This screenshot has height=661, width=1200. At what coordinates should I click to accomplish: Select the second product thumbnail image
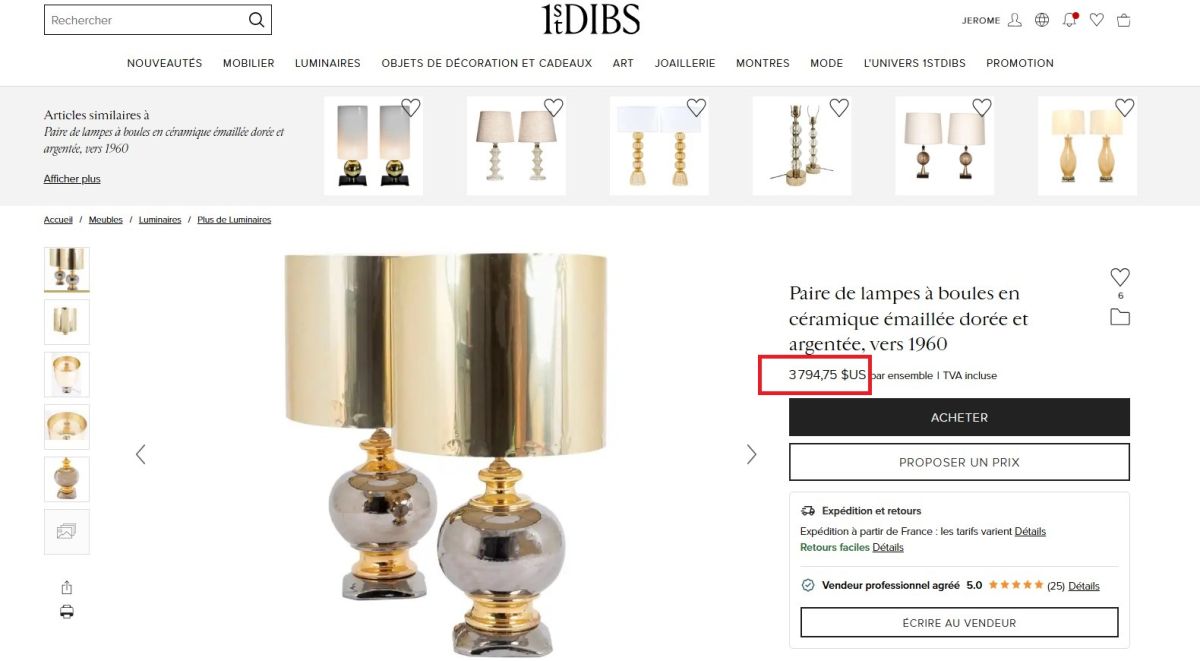67,322
